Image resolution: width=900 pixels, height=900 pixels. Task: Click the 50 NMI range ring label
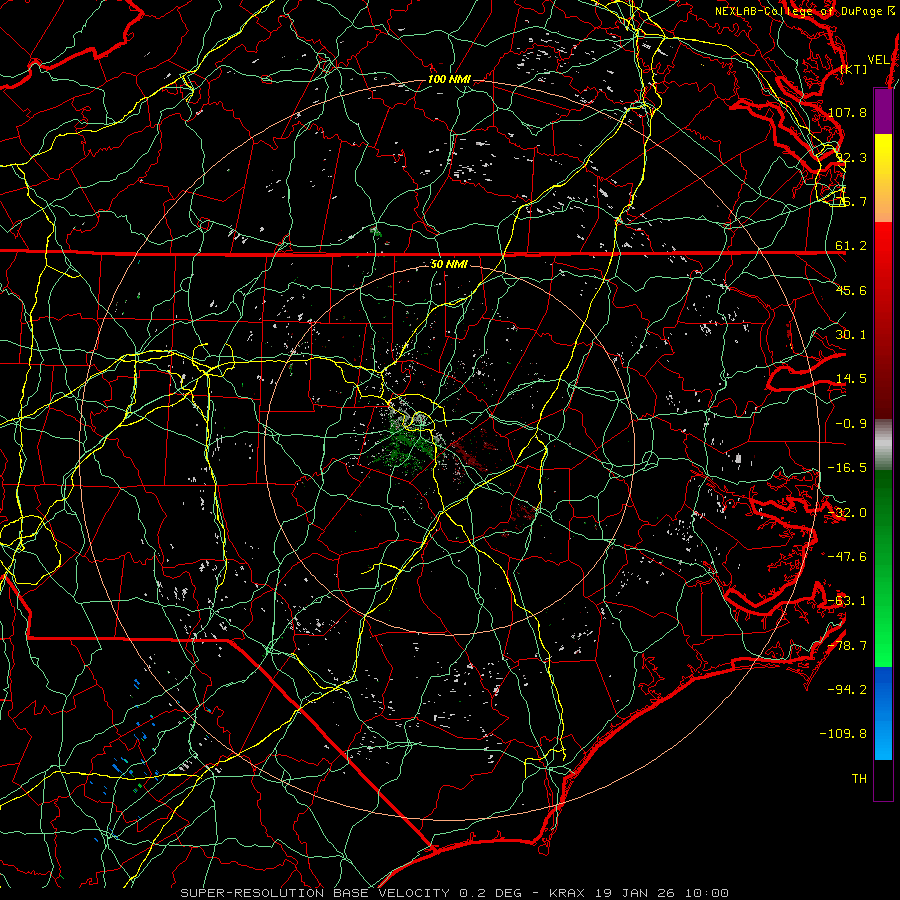coord(449,265)
